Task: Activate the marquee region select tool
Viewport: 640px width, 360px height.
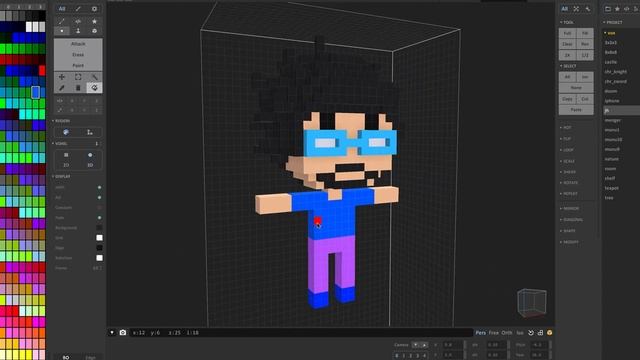Action: point(78,77)
